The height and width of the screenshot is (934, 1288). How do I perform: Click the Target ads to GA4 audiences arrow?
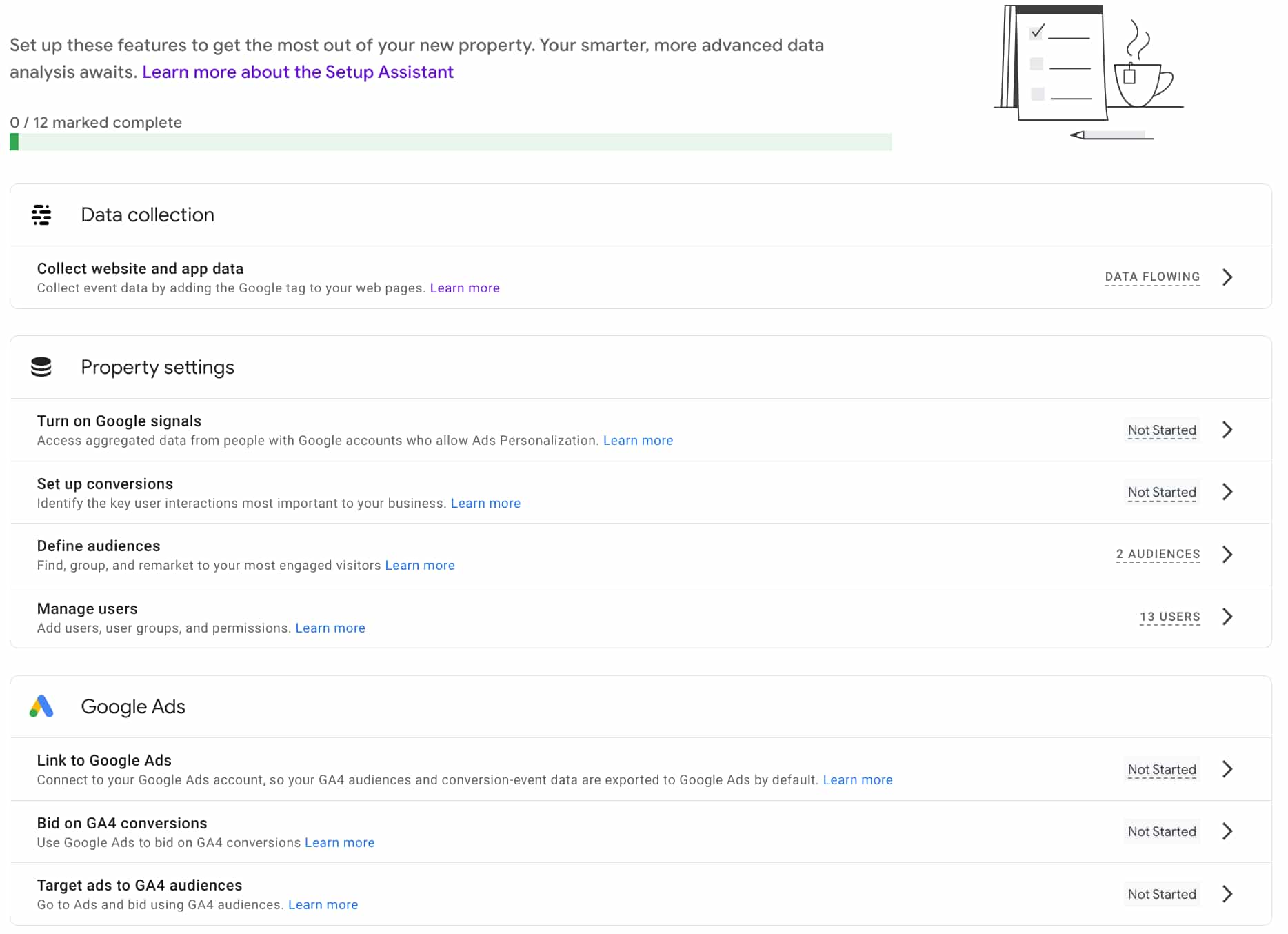tap(1227, 894)
